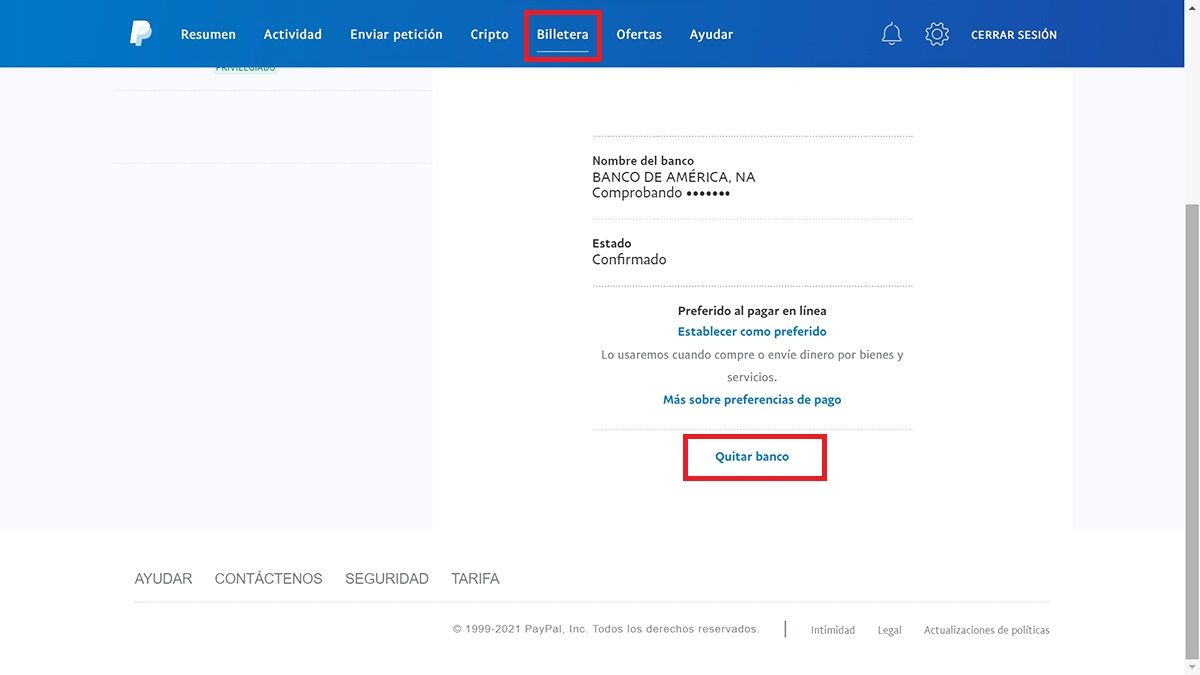1200x675 pixels.
Task: Open the notifications bell icon
Action: coord(891,34)
